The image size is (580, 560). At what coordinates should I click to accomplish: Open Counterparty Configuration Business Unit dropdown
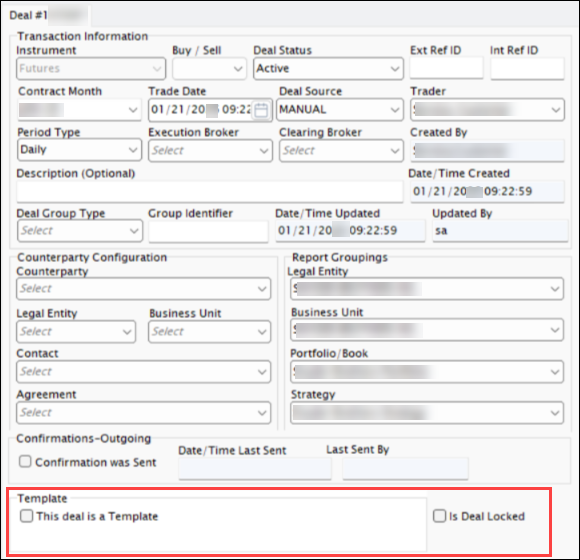click(x=209, y=331)
